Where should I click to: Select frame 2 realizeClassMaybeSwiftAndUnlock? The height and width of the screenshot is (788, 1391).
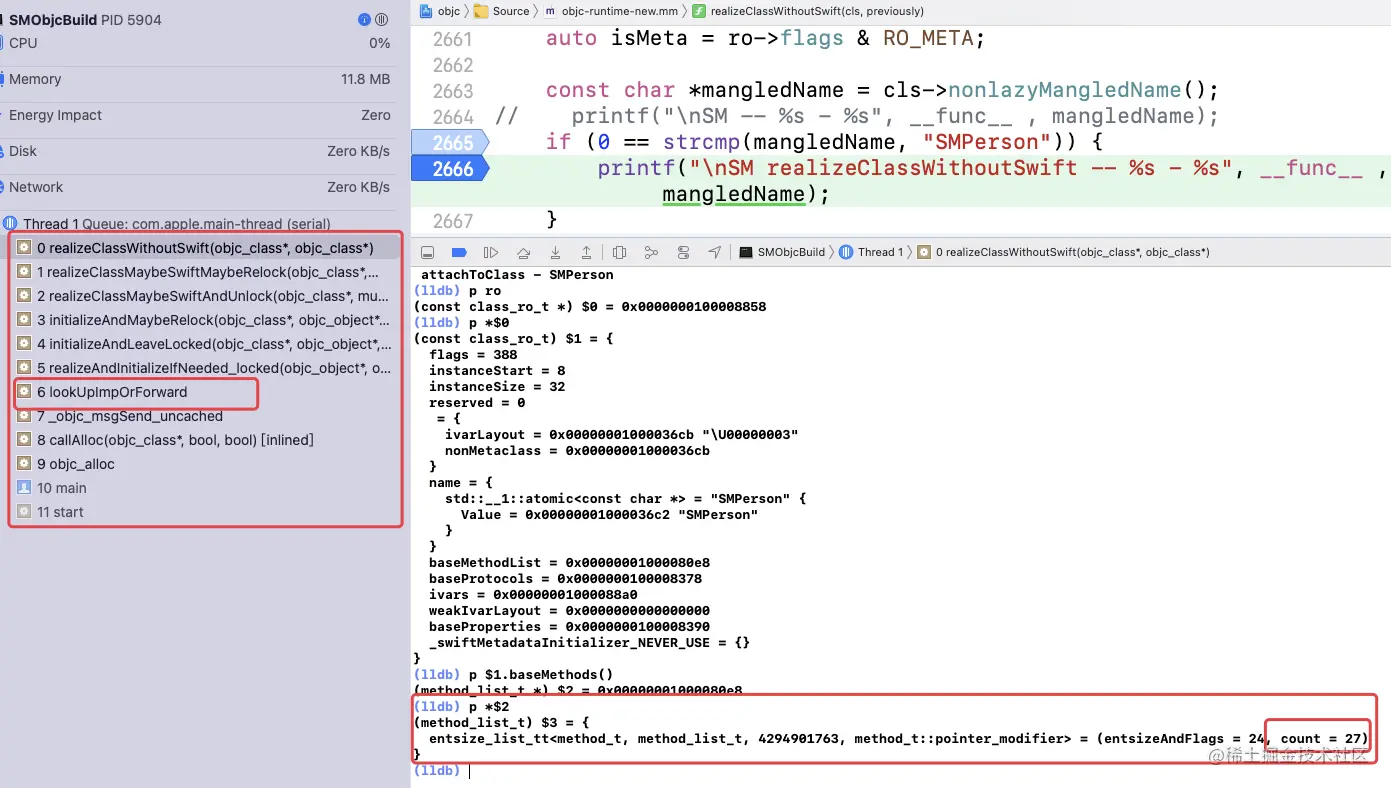(x=205, y=296)
